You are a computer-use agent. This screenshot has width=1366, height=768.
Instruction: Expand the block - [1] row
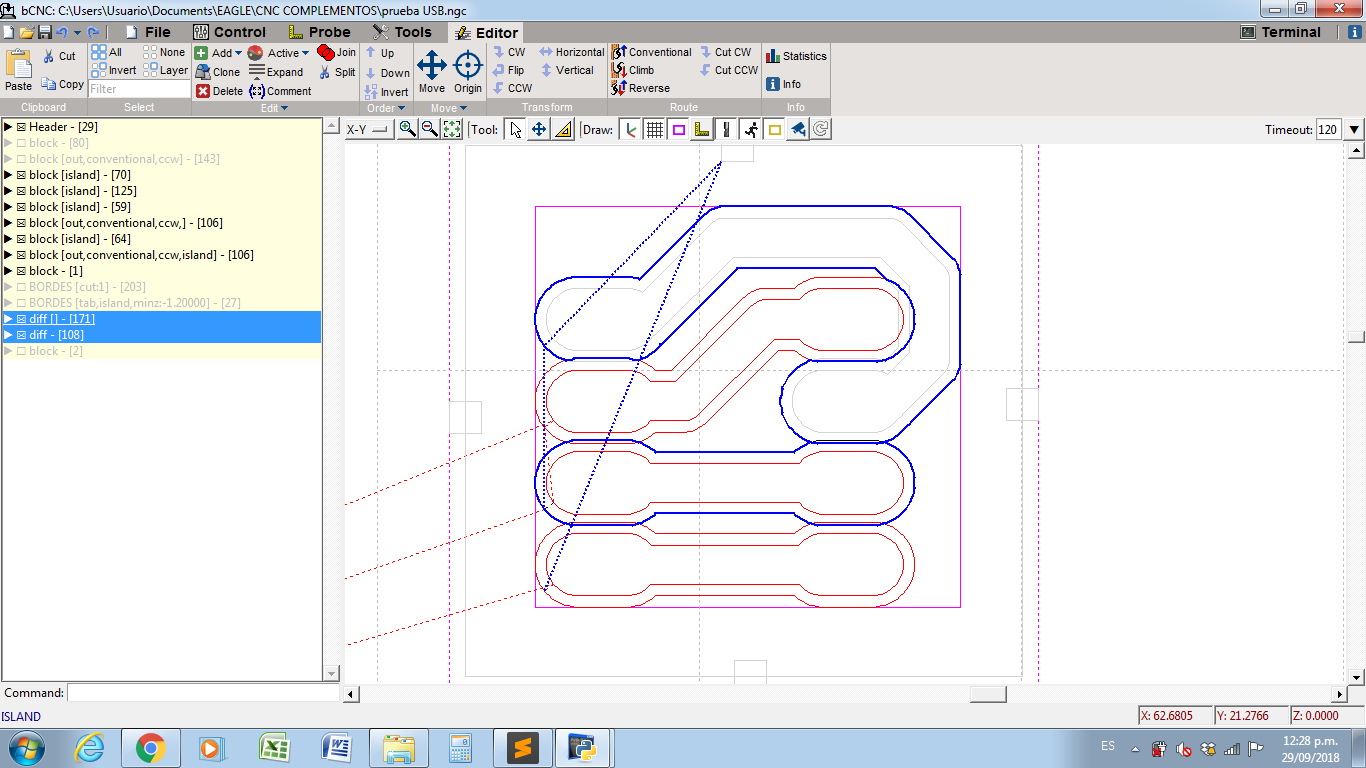click(x=8, y=271)
